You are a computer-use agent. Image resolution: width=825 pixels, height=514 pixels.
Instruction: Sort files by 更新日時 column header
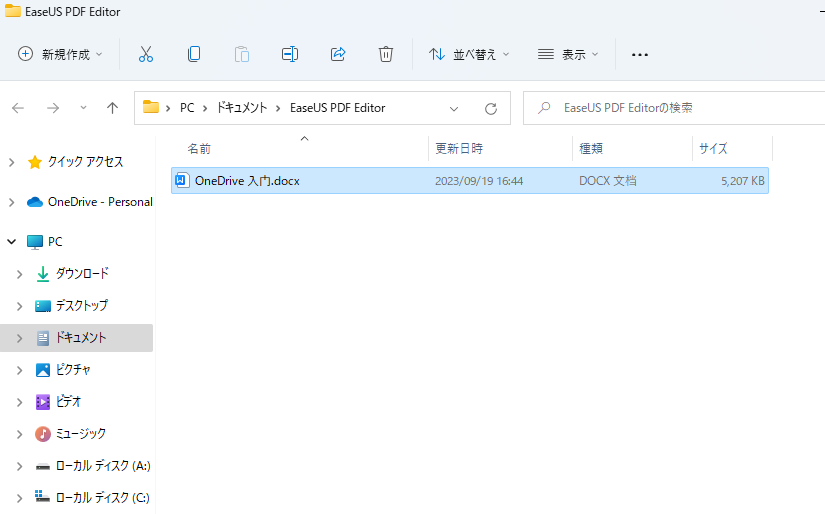point(459,148)
